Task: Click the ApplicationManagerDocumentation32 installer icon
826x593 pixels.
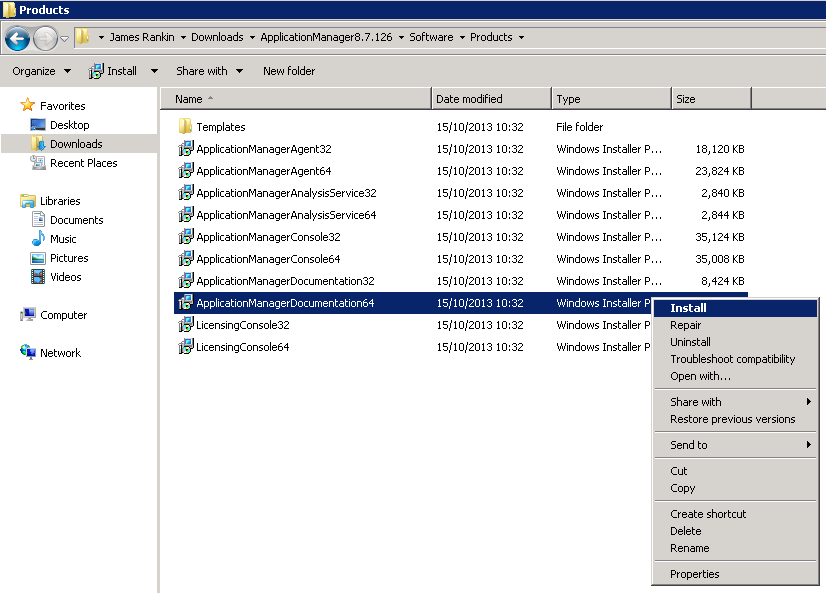Action: pos(185,281)
